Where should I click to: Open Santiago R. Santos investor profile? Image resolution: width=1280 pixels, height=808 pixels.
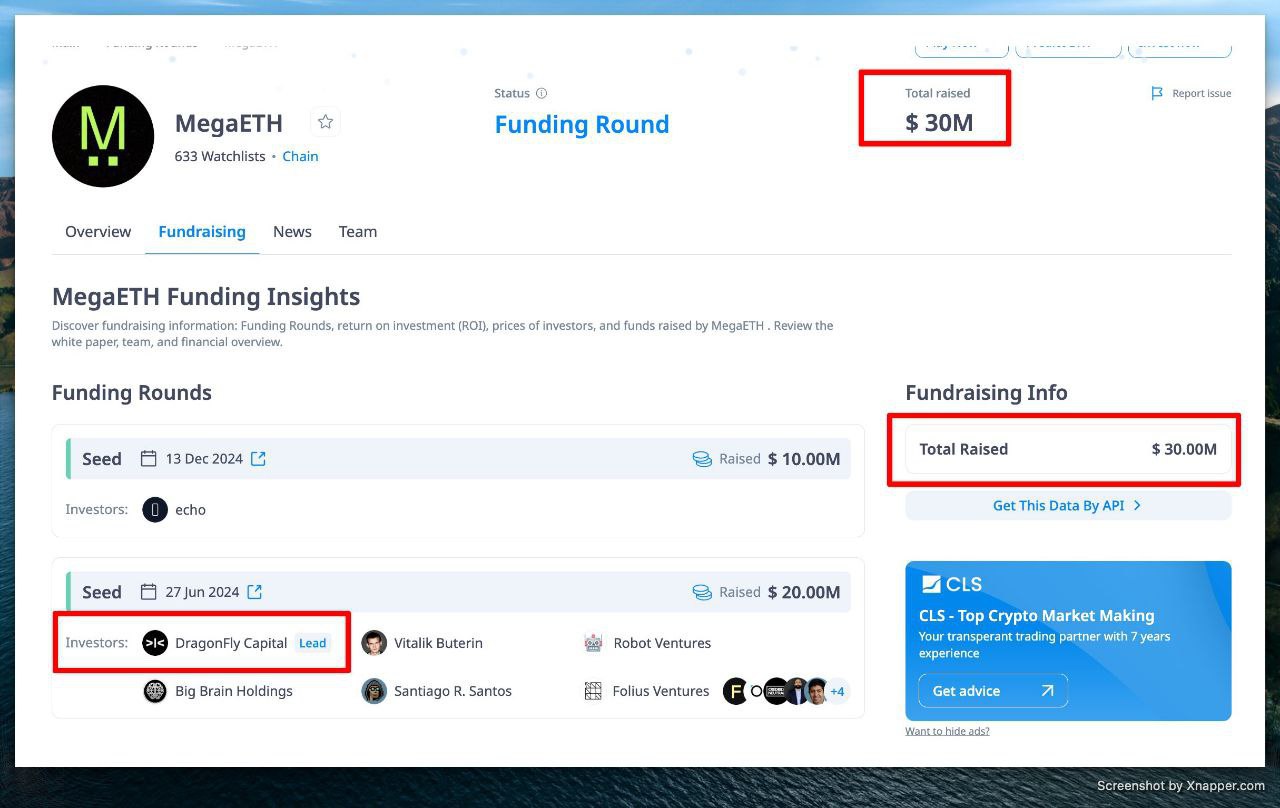452,691
